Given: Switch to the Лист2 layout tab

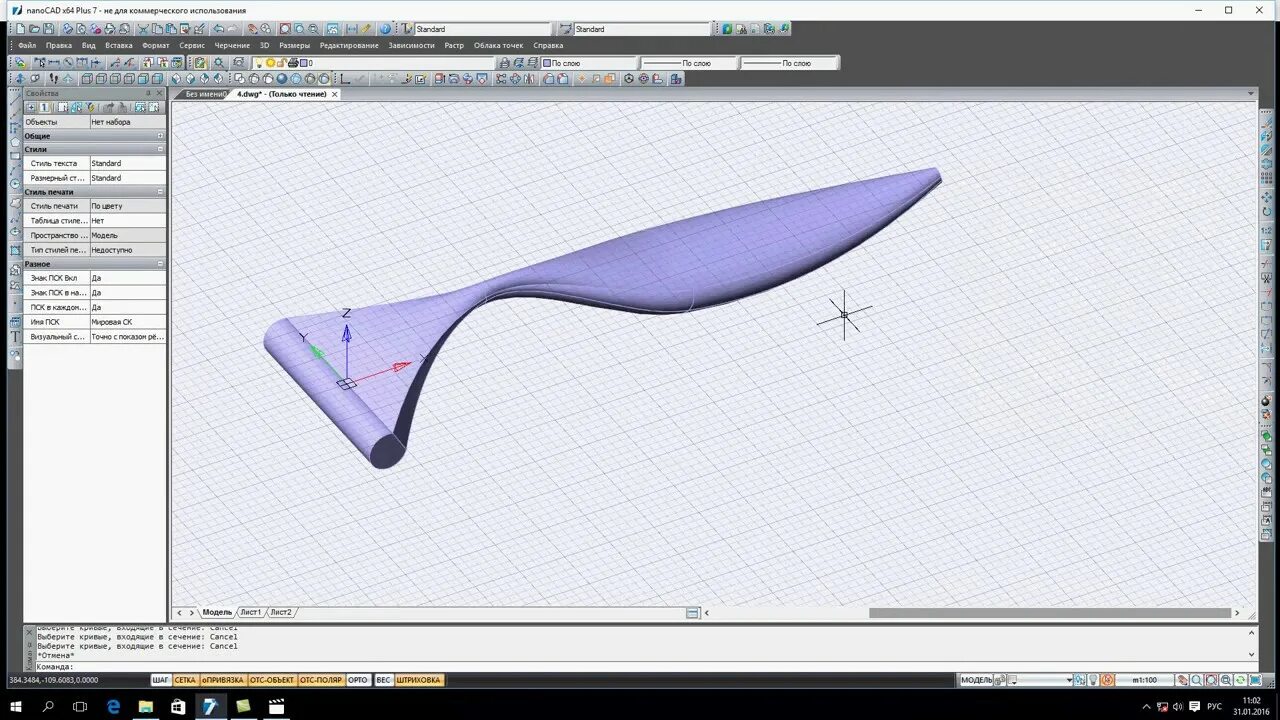Looking at the screenshot, I should click(x=281, y=612).
